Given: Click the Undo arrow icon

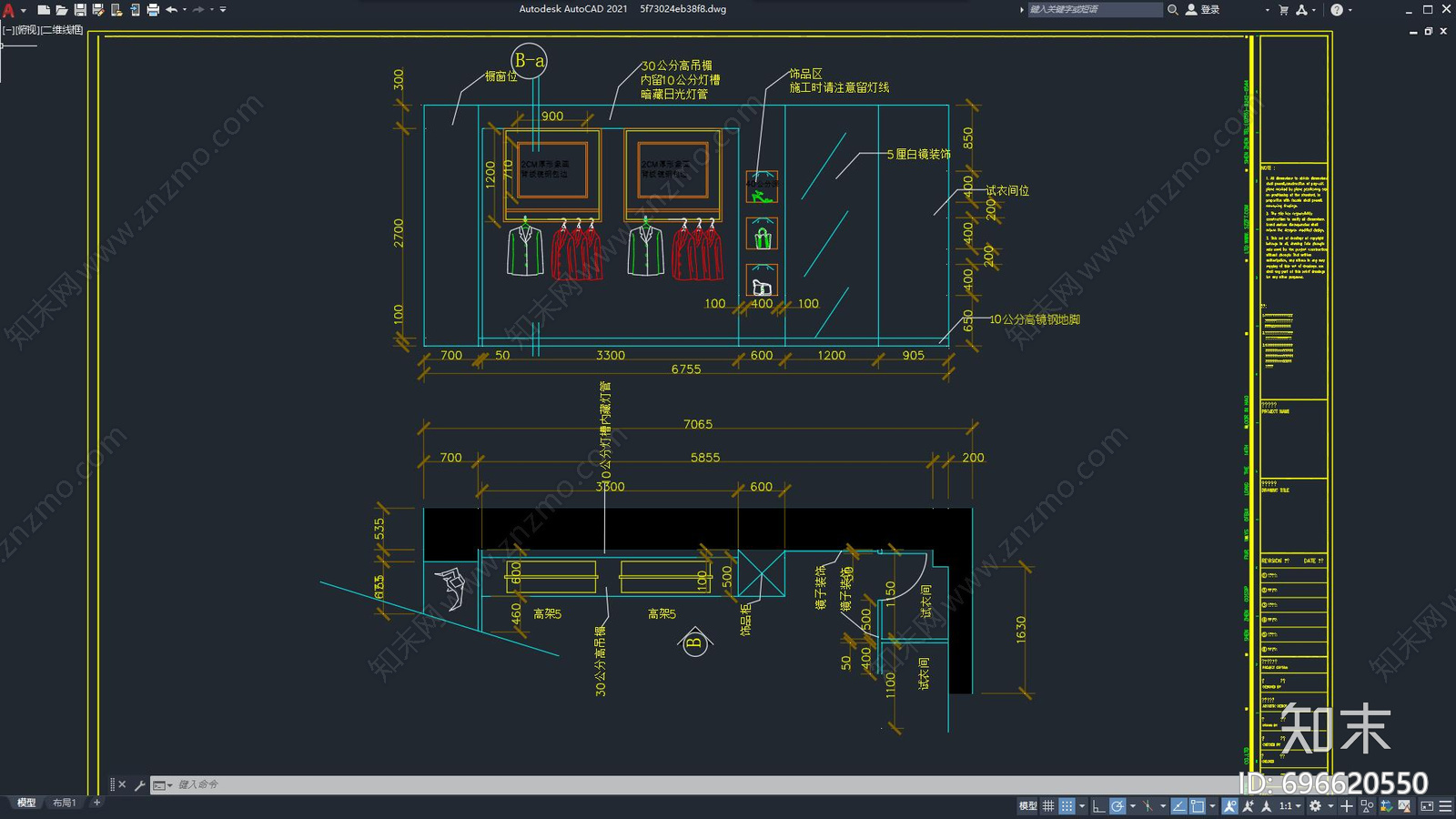Looking at the screenshot, I should 171,10.
